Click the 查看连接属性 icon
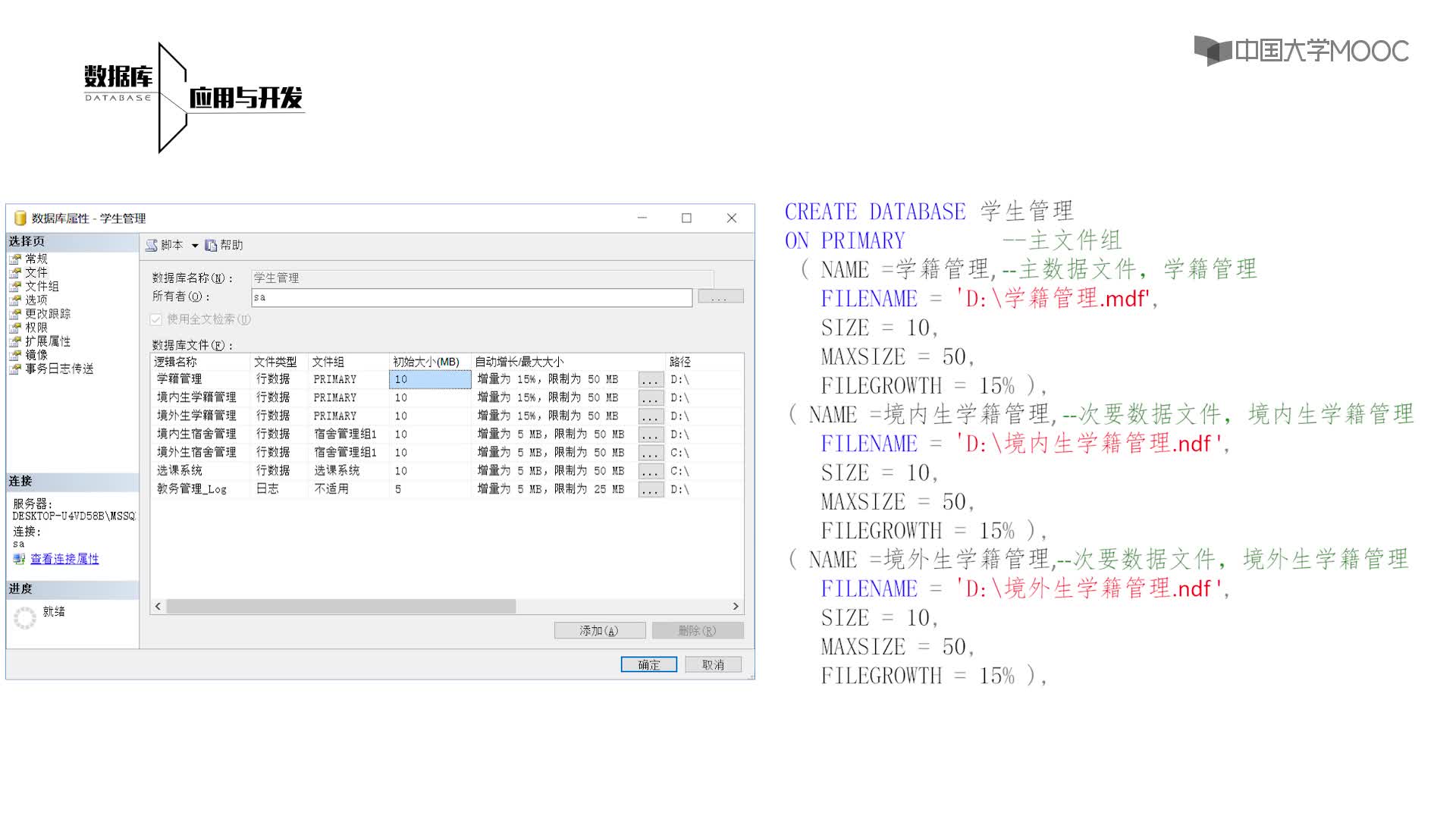1456x819 pixels. pos(19,559)
